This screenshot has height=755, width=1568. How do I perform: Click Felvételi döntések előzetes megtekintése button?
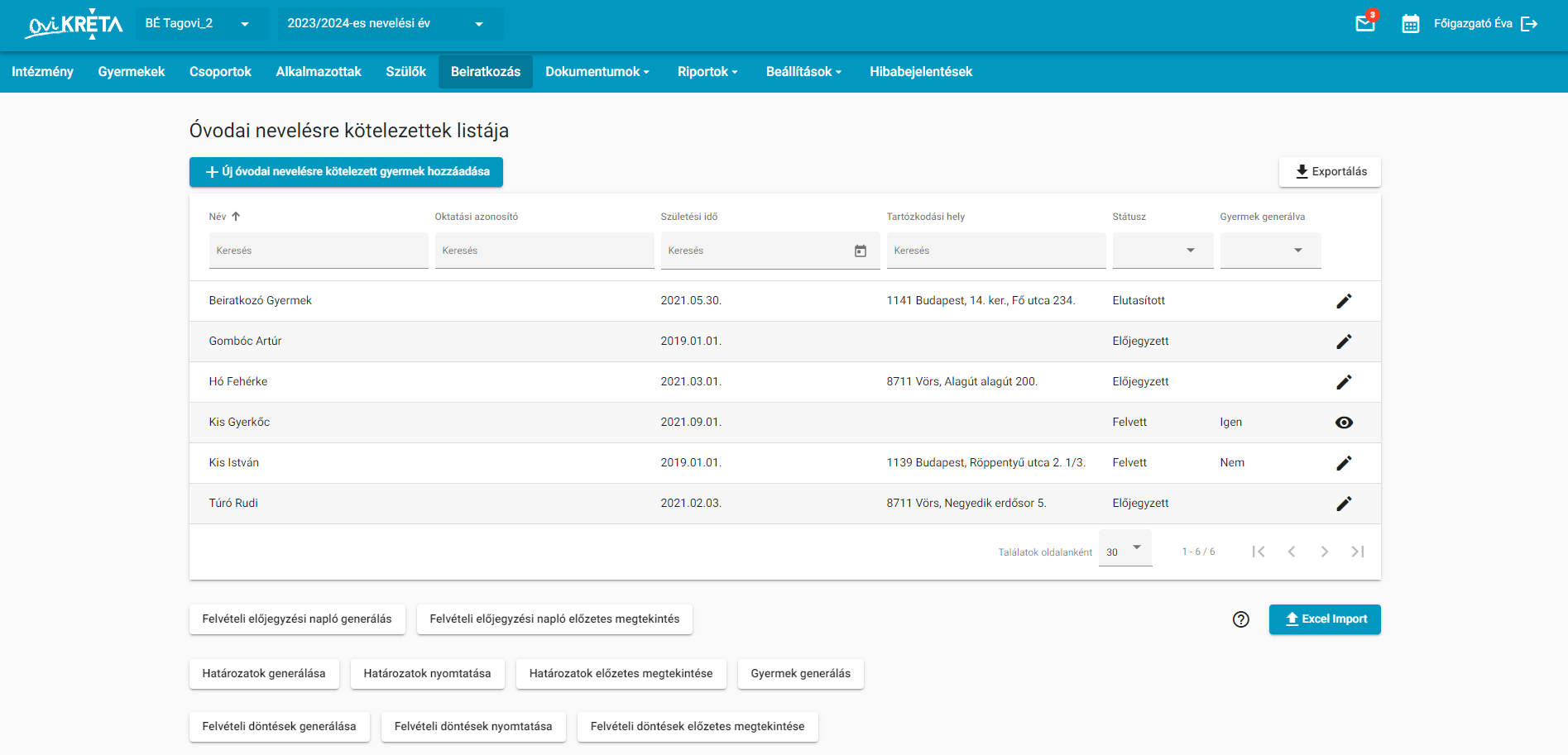coord(698,727)
